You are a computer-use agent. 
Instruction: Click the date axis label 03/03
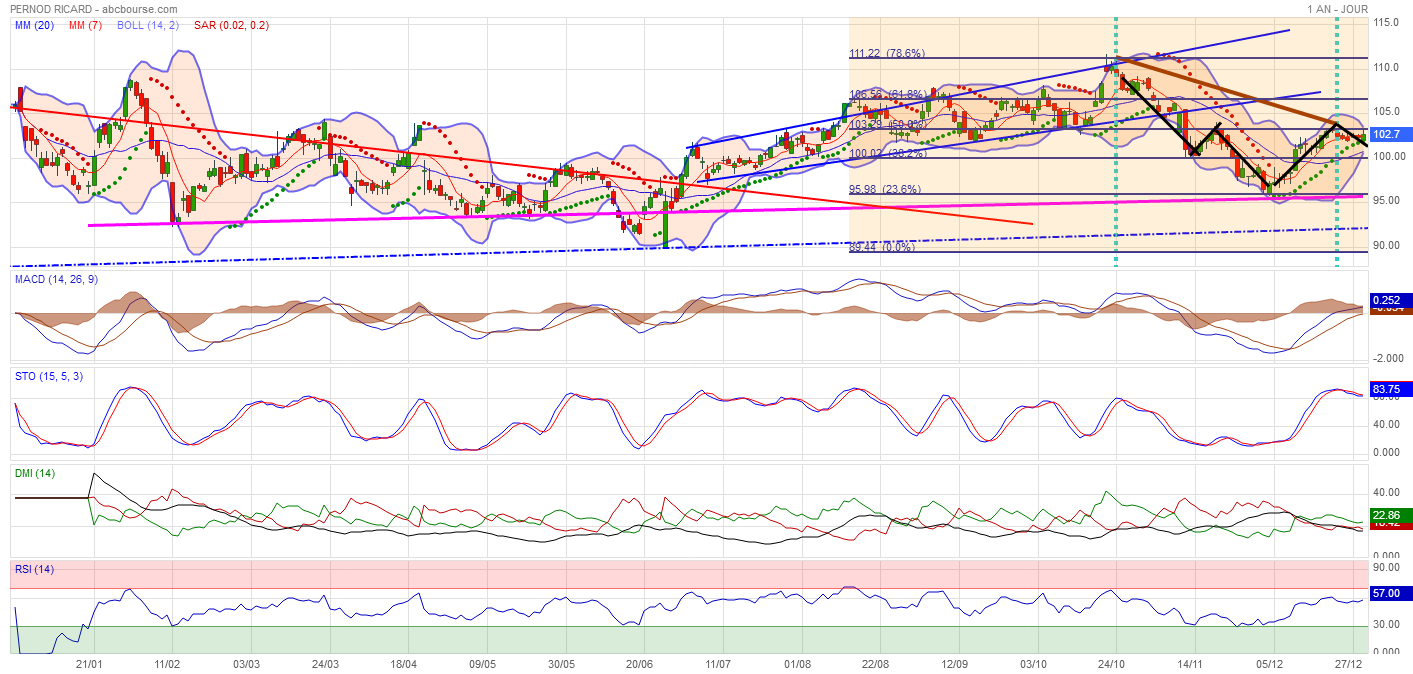246,663
